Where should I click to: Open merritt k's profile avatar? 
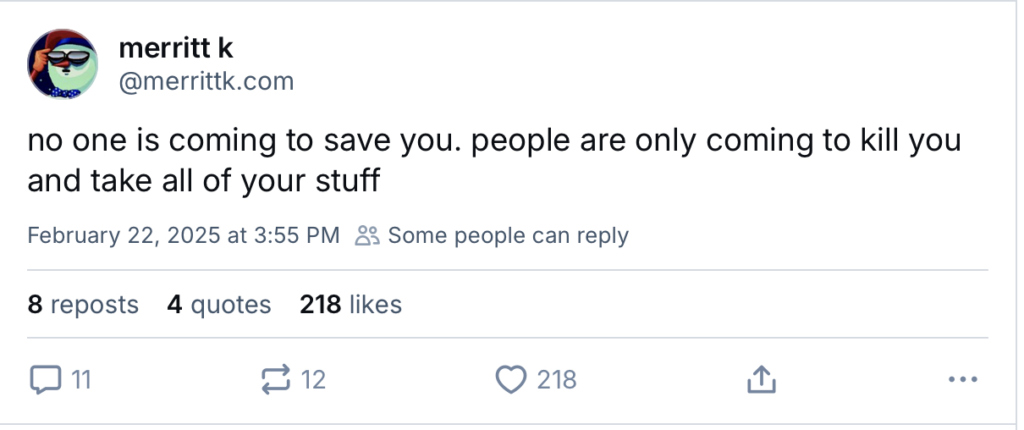point(62,64)
